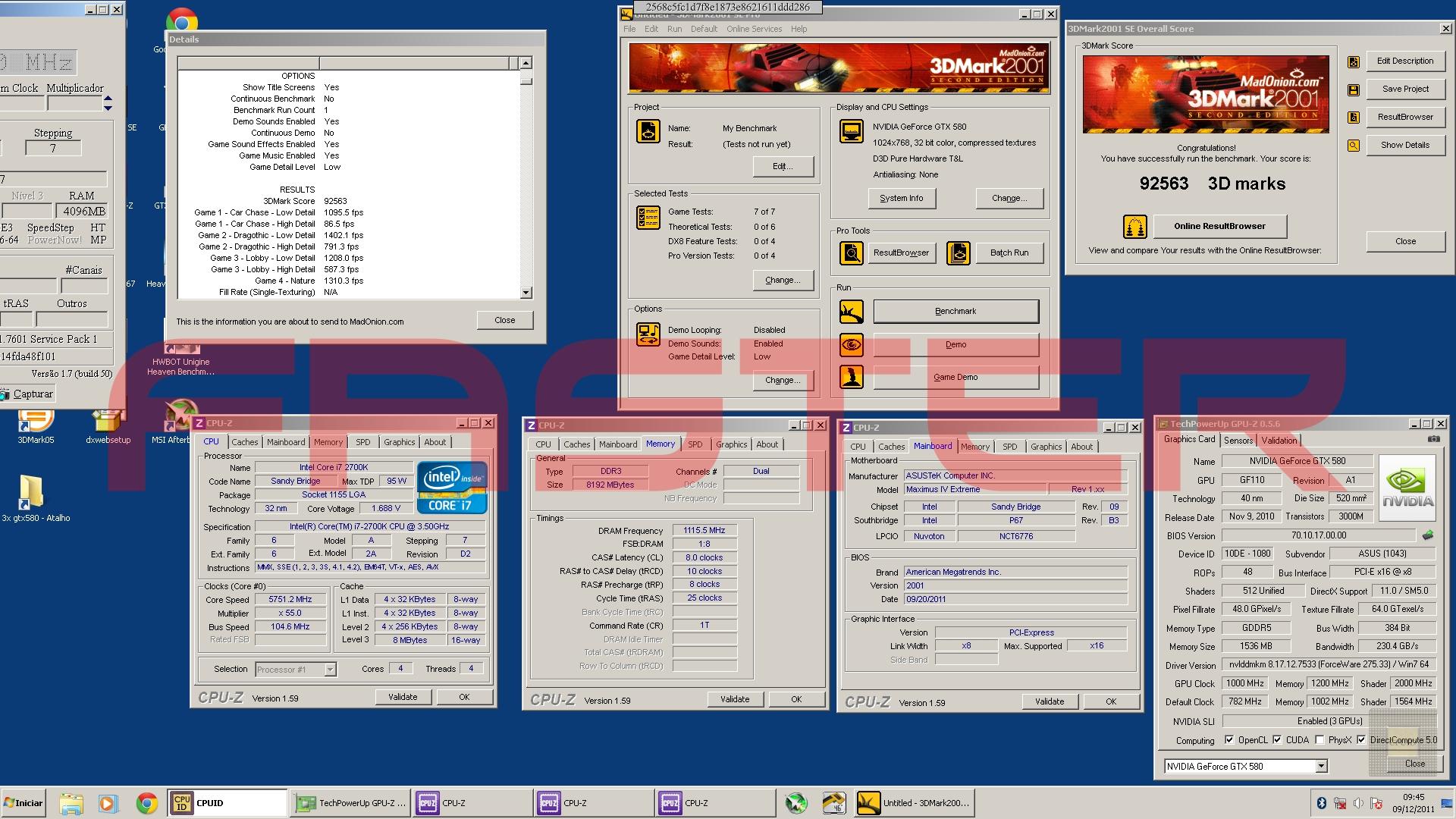Click the Selected Tests checklist icon

[648, 218]
